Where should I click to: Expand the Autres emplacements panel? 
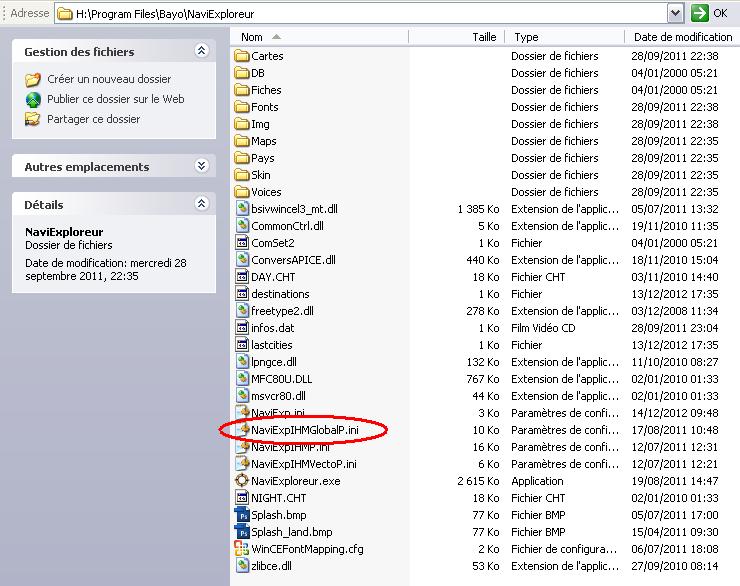coord(202,166)
